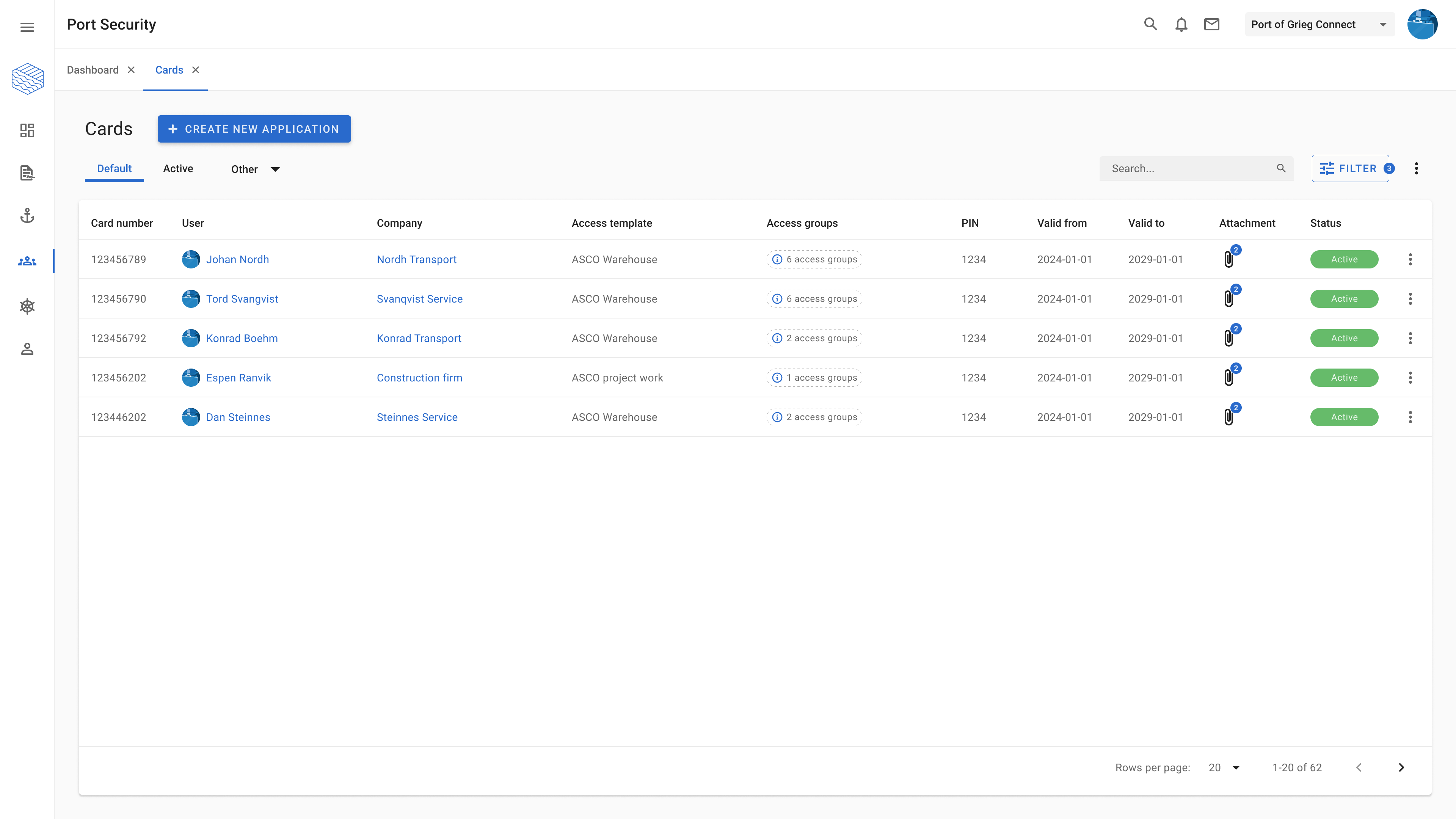The width and height of the screenshot is (1456, 819).
Task: Switch to the Active tab
Action: (x=178, y=168)
